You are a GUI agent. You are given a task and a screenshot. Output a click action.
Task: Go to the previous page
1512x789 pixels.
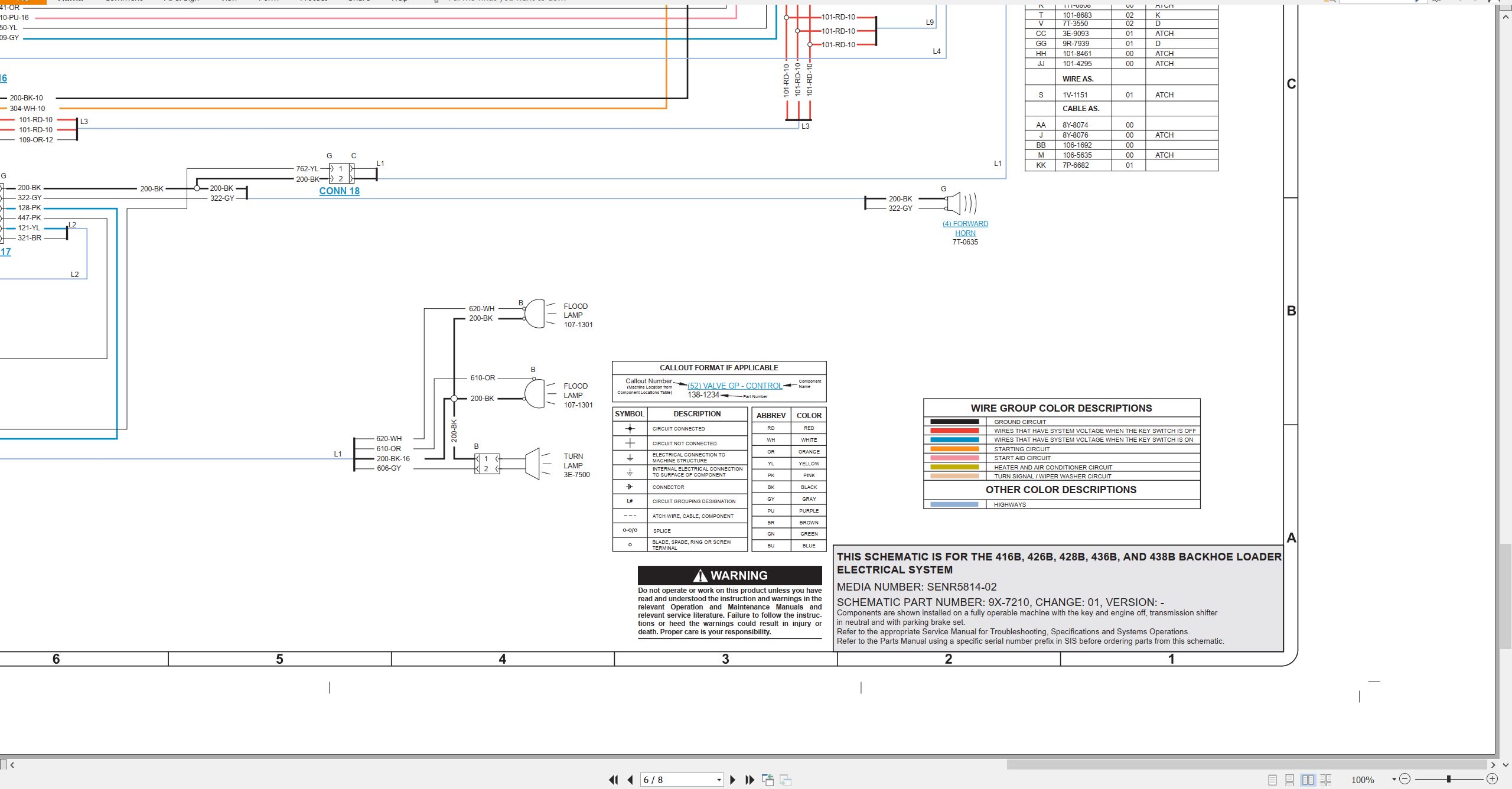pos(630,780)
